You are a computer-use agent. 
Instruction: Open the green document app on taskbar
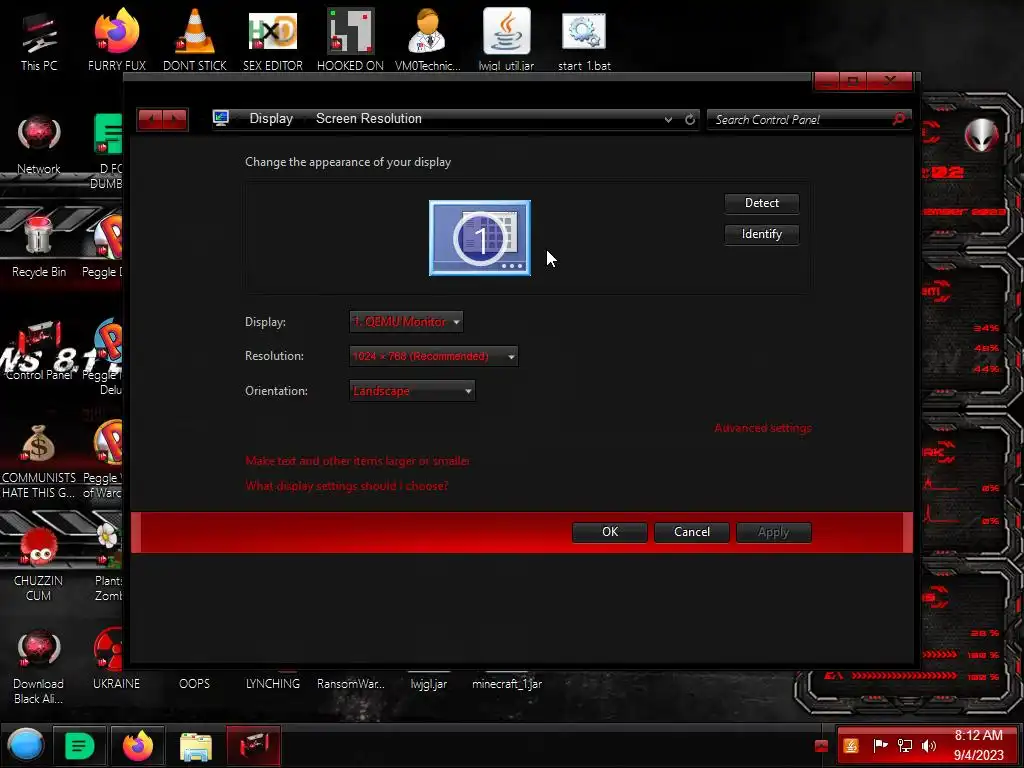79,745
